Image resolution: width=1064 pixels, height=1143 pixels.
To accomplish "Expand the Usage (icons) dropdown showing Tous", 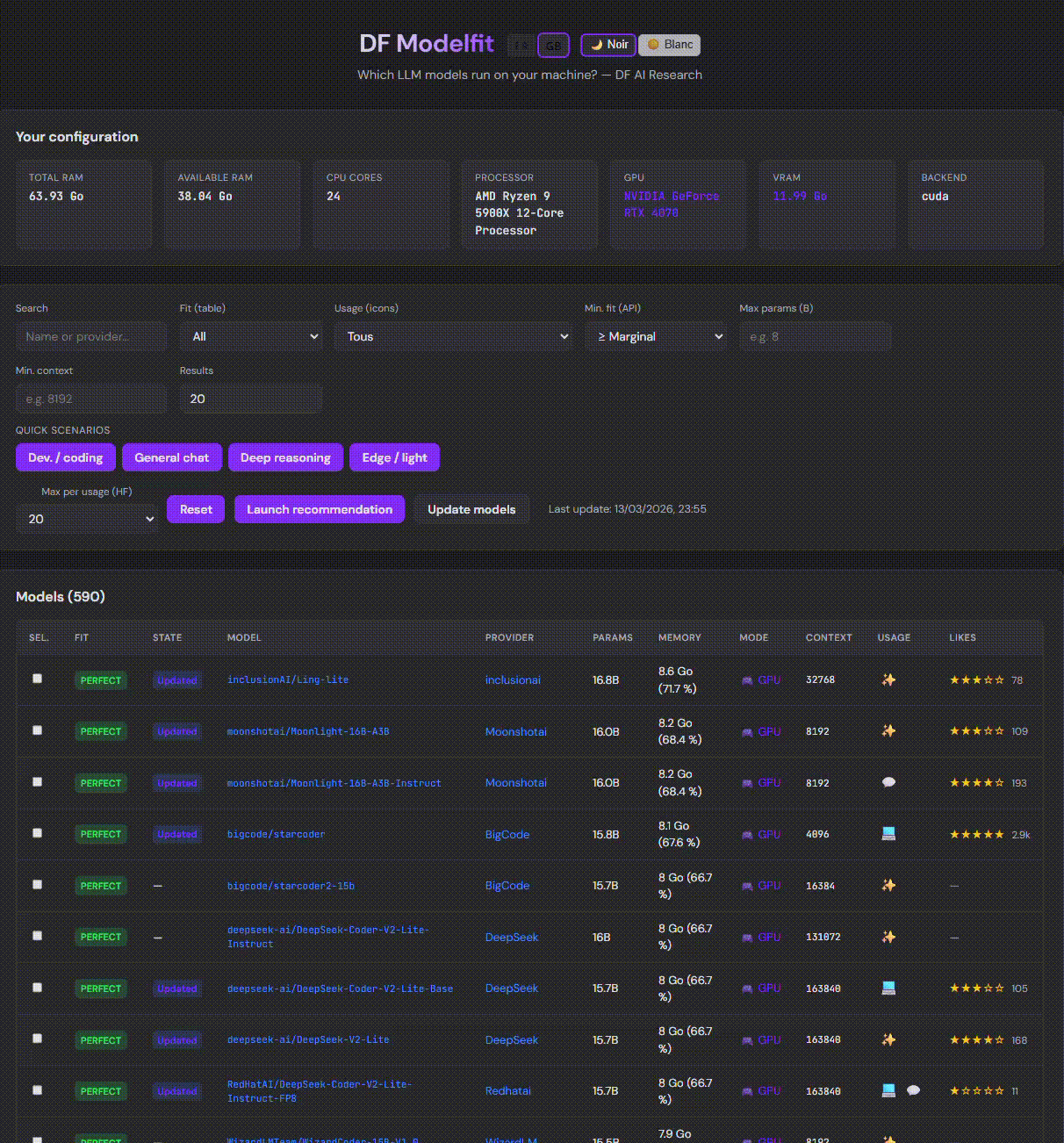I will click(453, 336).
